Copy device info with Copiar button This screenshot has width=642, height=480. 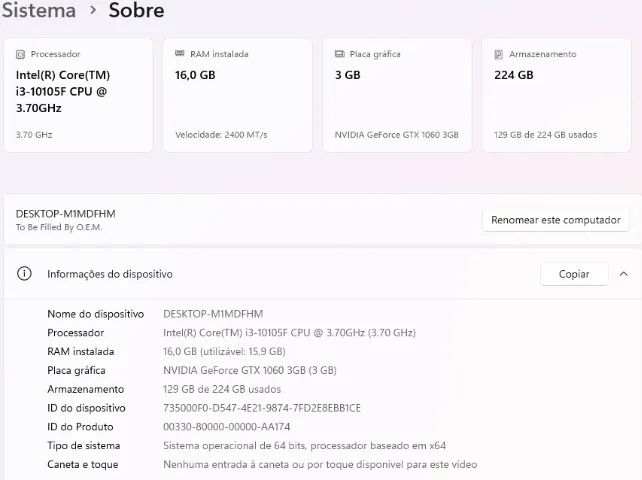[574, 274]
